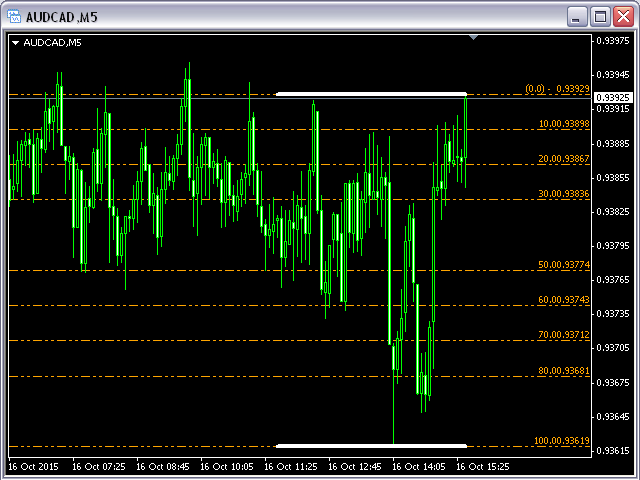Close the AUDCAD,M5 chart window

[x=623, y=16]
